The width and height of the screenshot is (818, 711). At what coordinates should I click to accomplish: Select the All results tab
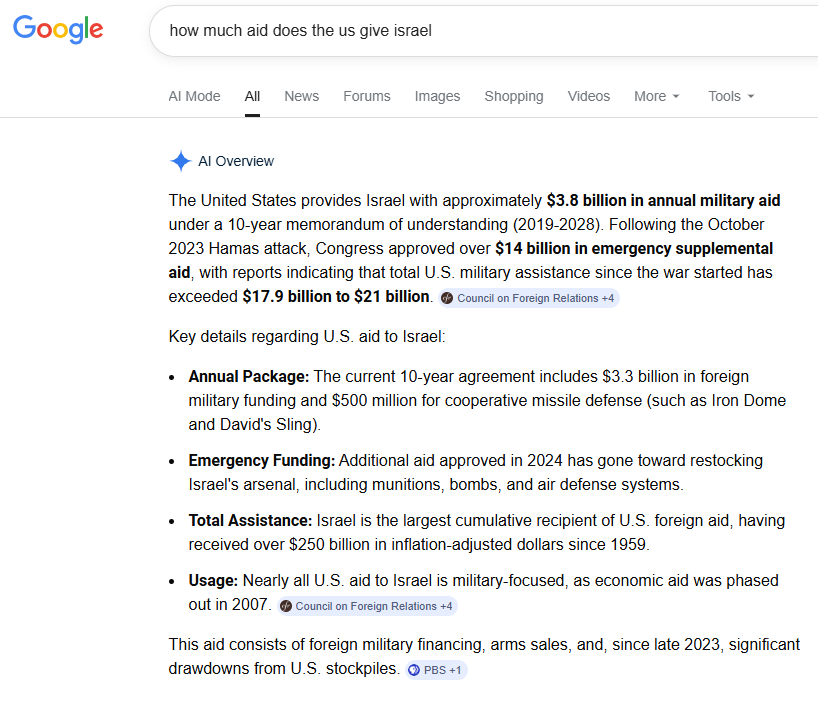(252, 96)
